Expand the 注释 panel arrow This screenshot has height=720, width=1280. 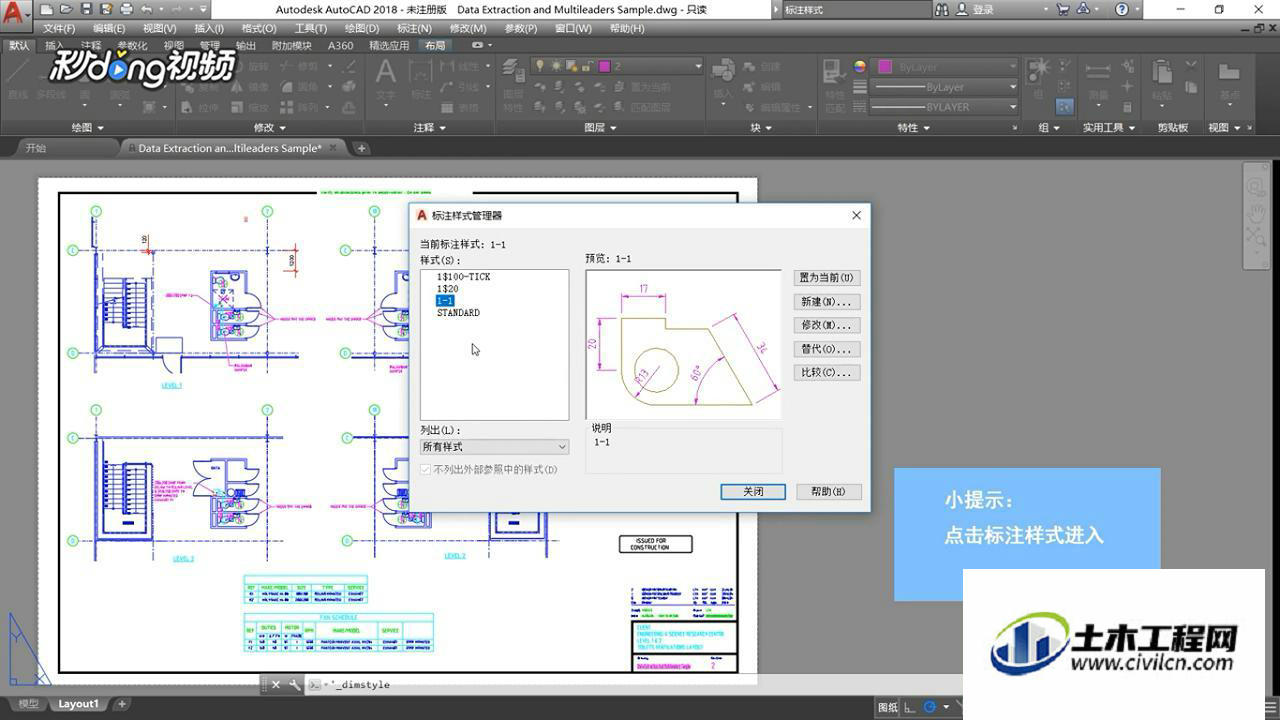(443, 128)
